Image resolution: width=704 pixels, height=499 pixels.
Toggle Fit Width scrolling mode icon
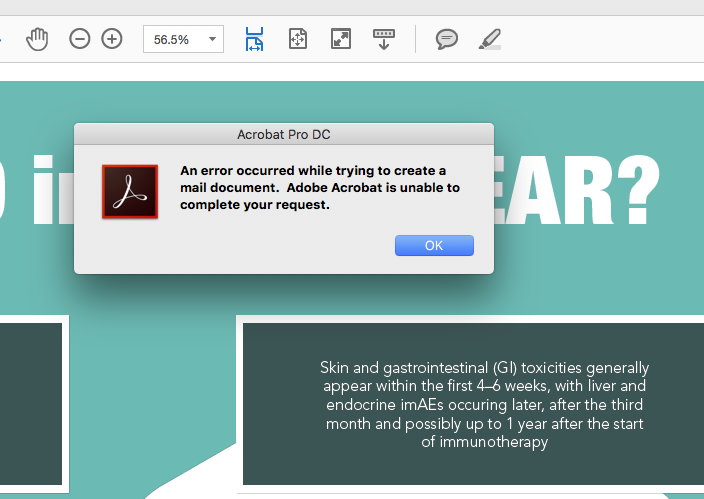(x=255, y=39)
